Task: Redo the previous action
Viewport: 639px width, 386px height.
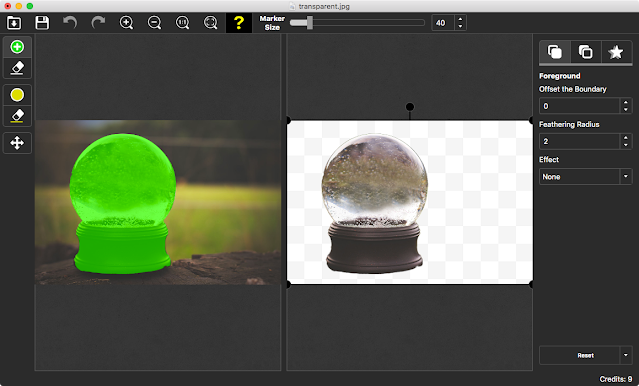Action: [98, 22]
